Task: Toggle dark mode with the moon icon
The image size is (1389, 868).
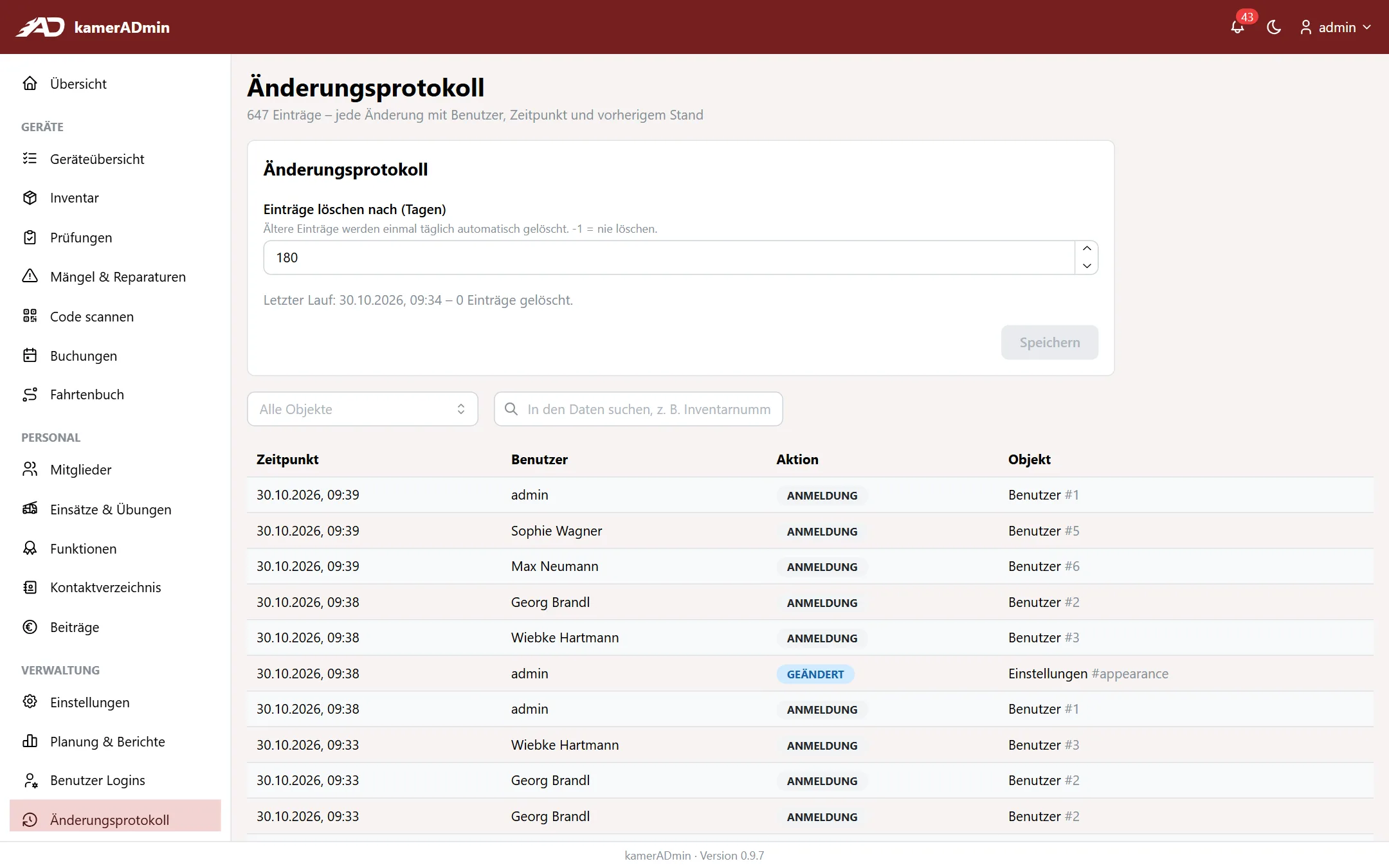Action: 1274,27
